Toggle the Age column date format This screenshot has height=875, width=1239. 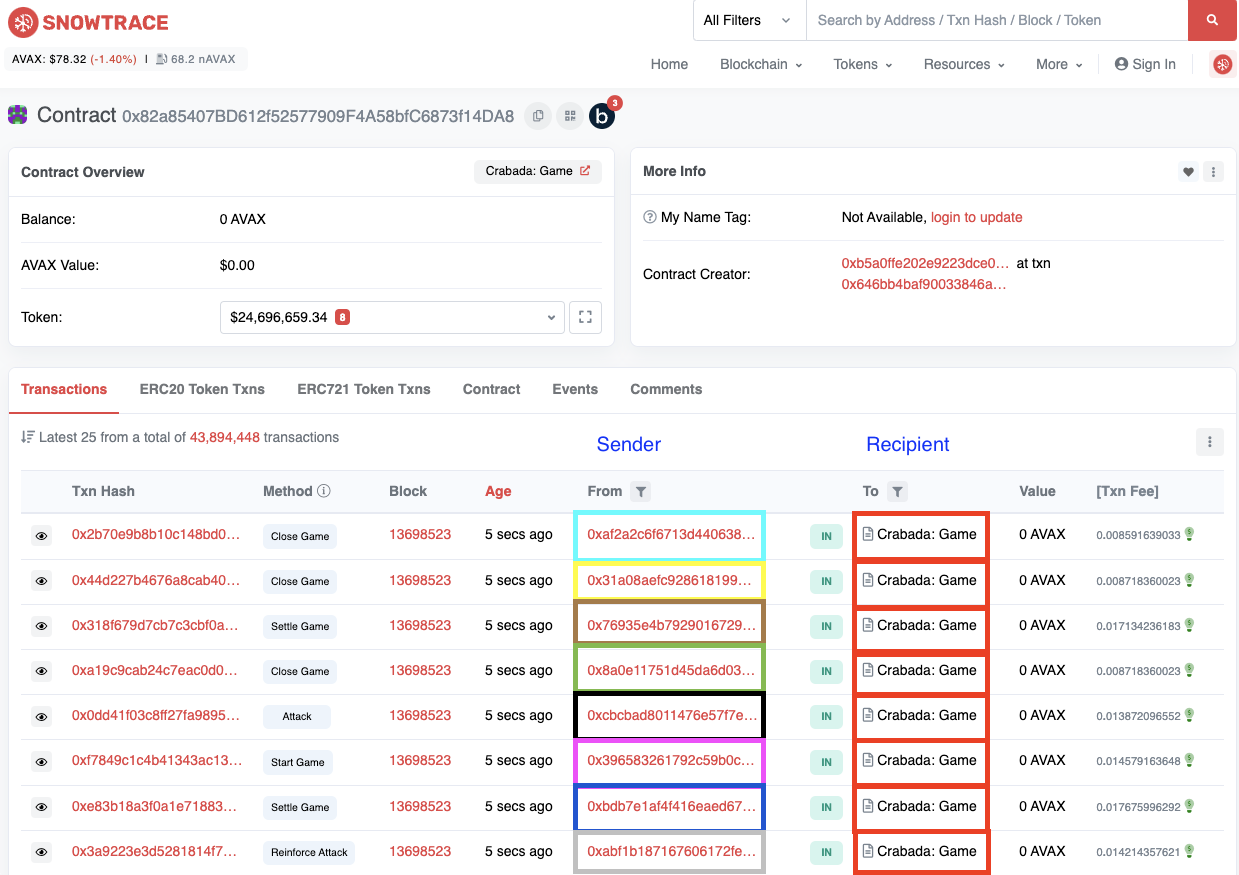pyautogui.click(x=498, y=491)
